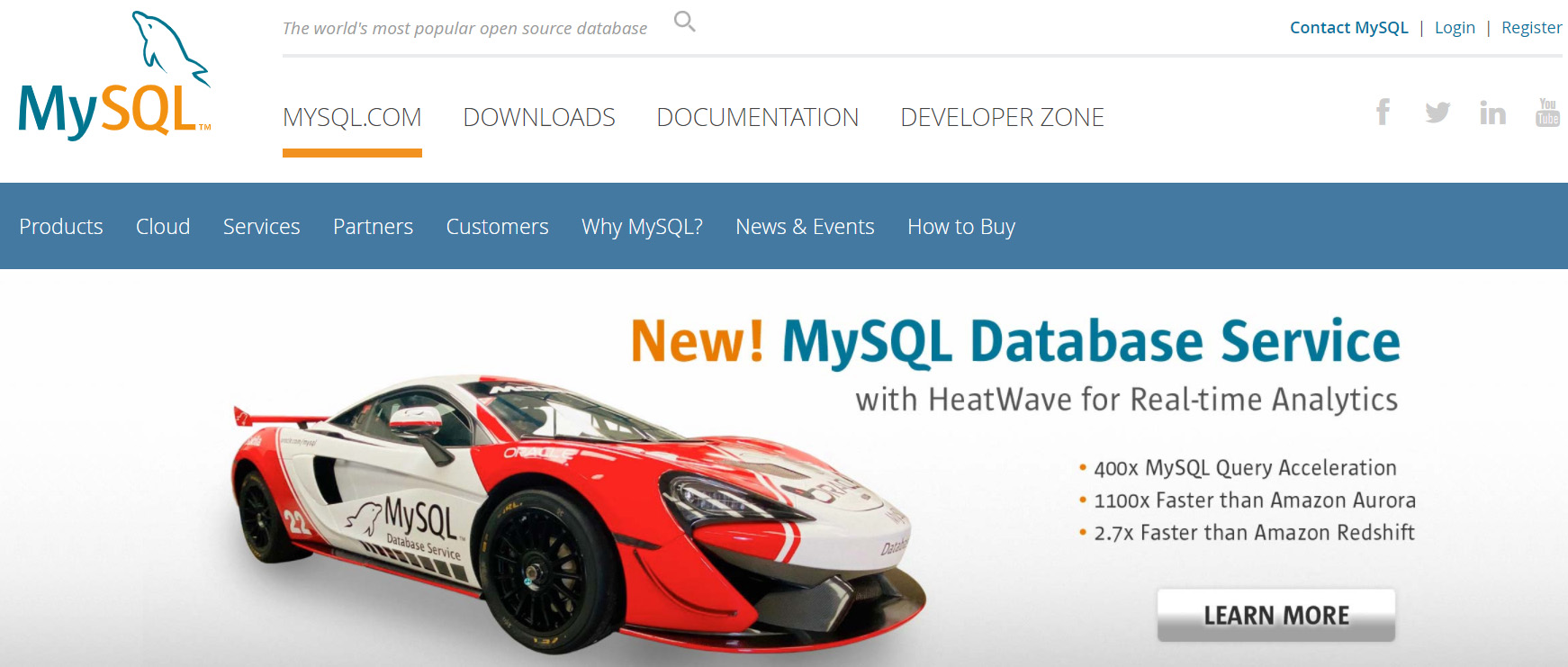1568x667 pixels.
Task: Click the Register link
Action: coord(1532,28)
